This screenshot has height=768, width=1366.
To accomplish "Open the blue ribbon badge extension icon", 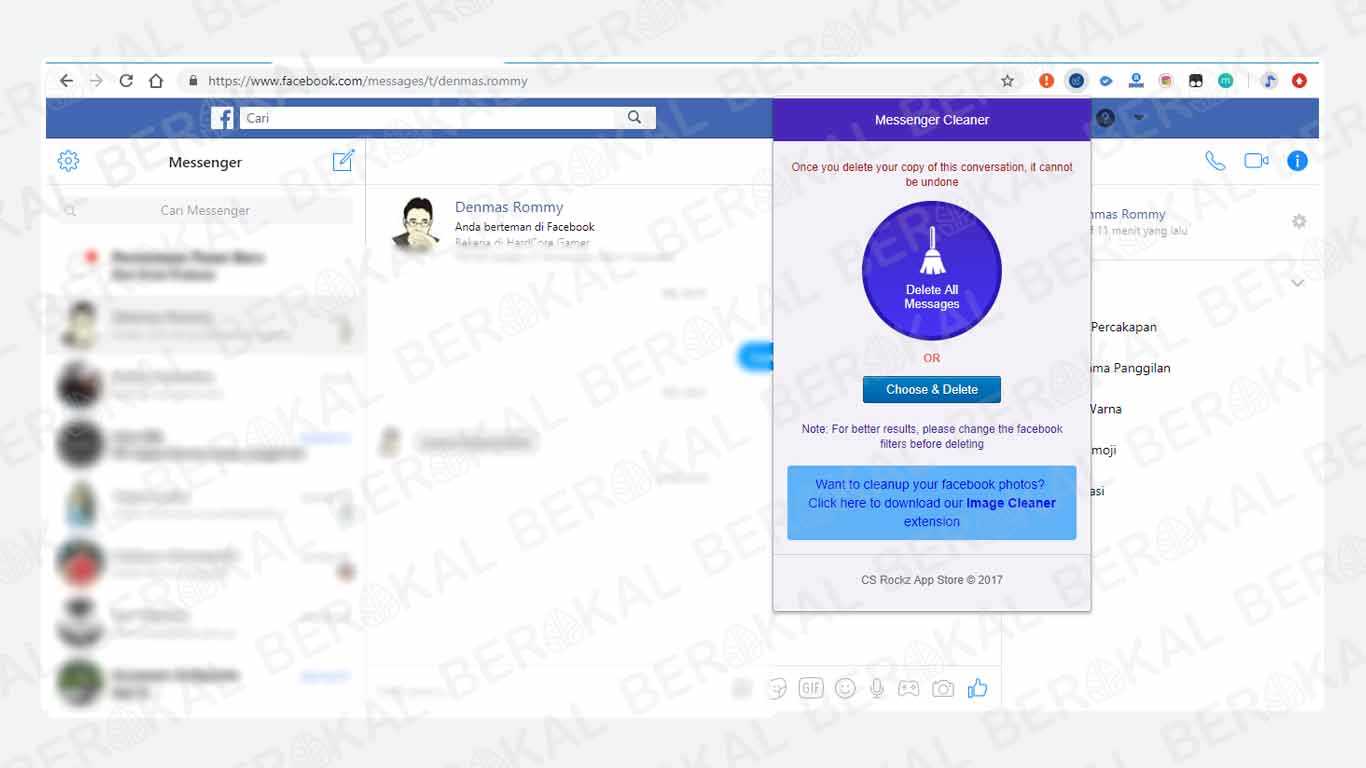I will click(1136, 81).
